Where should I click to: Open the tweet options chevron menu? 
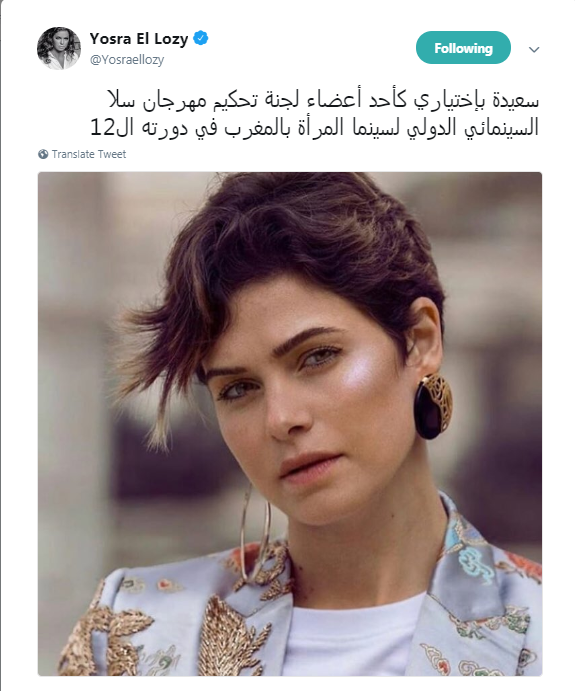click(534, 49)
